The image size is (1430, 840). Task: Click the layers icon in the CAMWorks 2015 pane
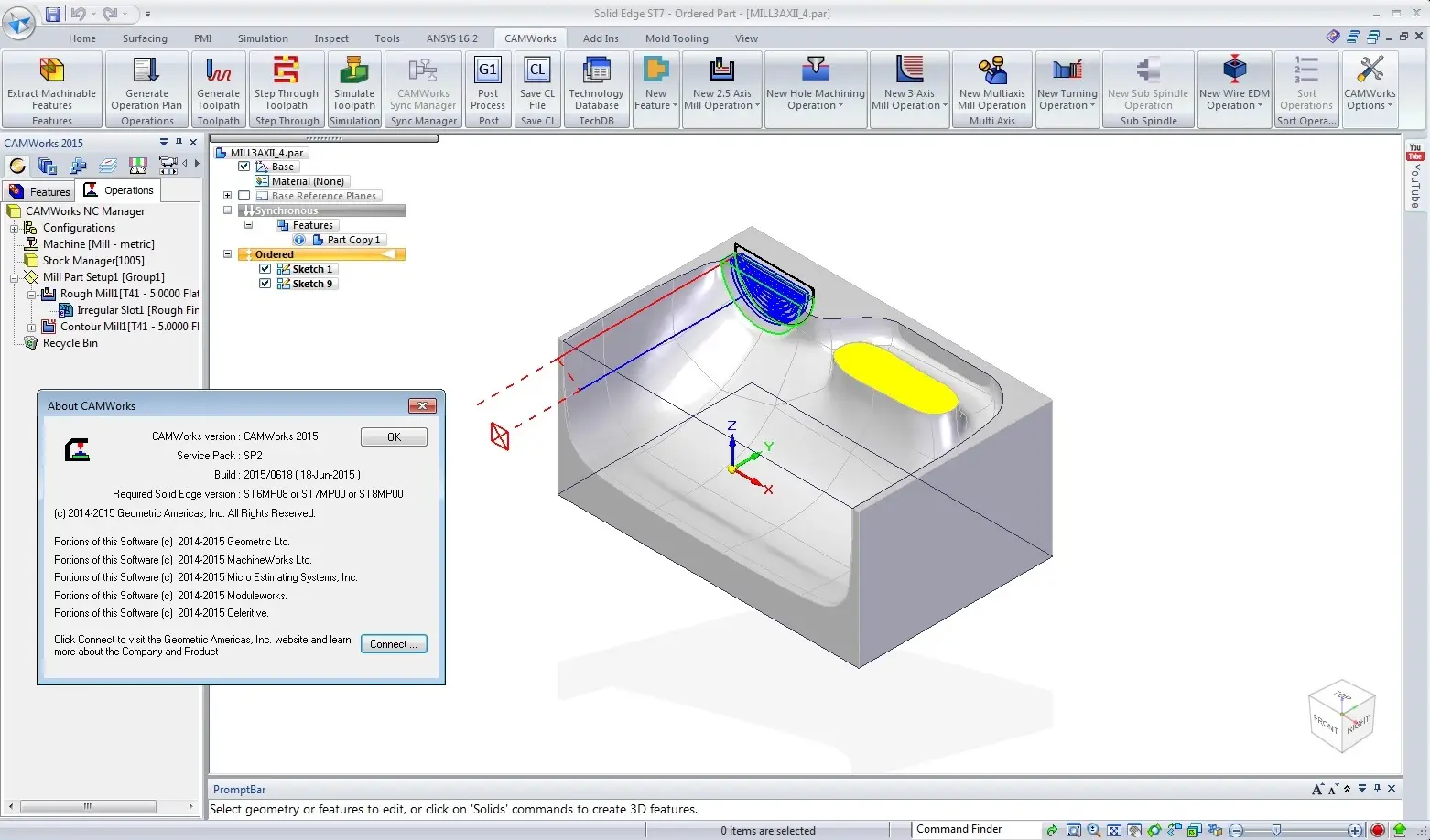[x=108, y=166]
